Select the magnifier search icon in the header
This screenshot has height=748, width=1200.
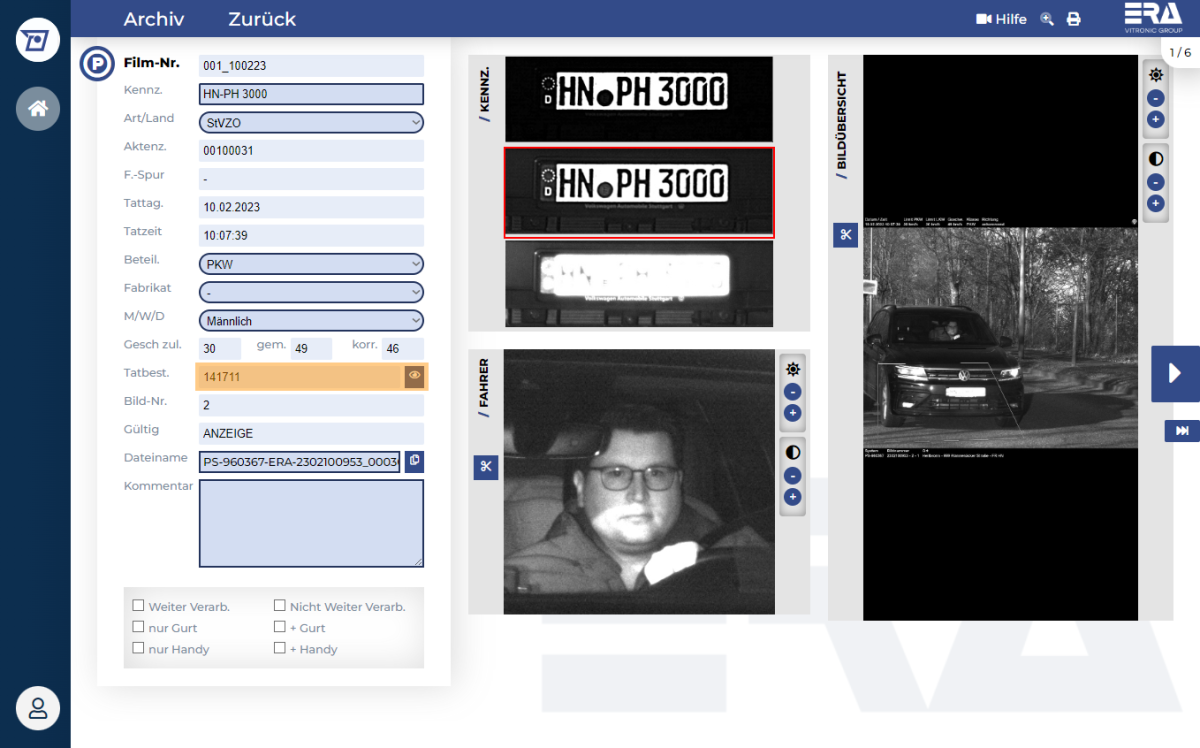1046,18
